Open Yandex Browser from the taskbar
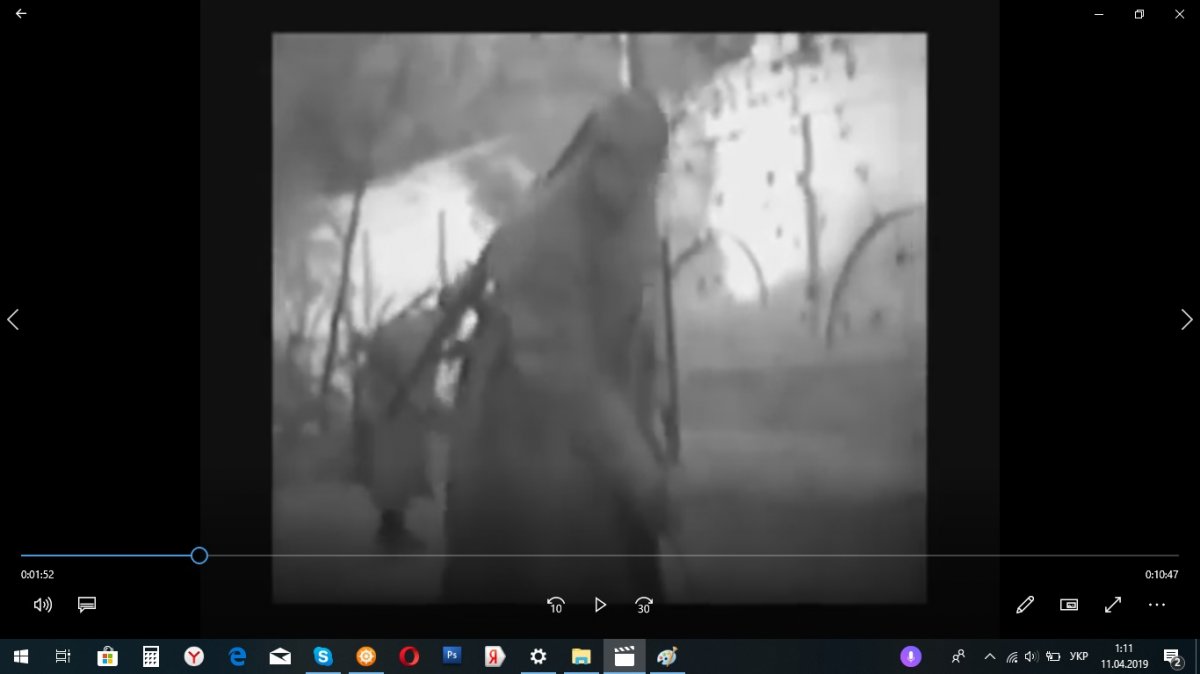The image size is (1200, 674). pos(194,657)
